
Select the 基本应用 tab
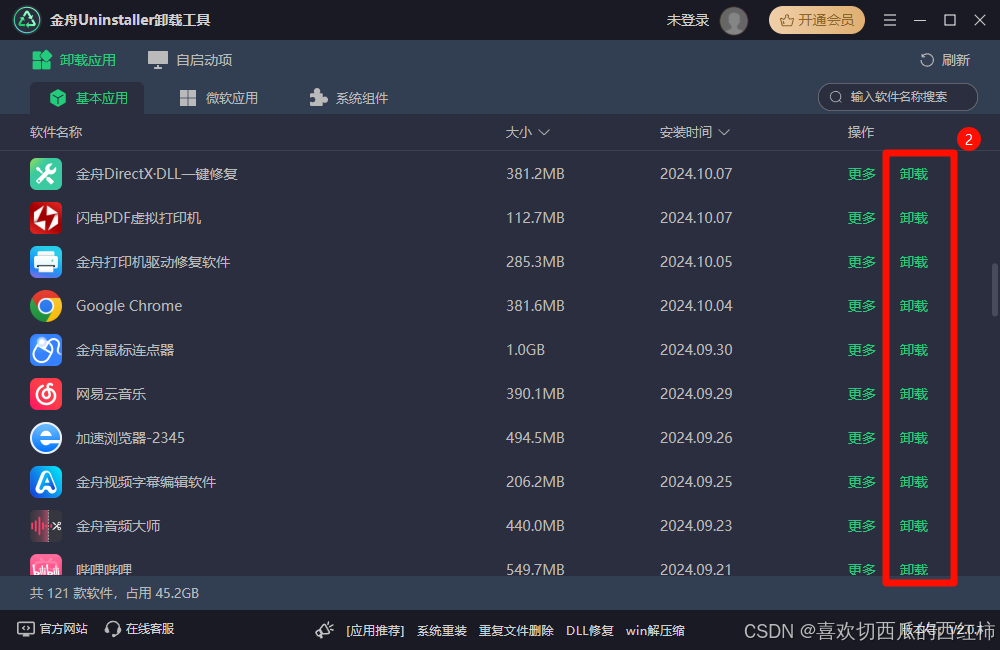pyautogui.click(x=88, y=98)
